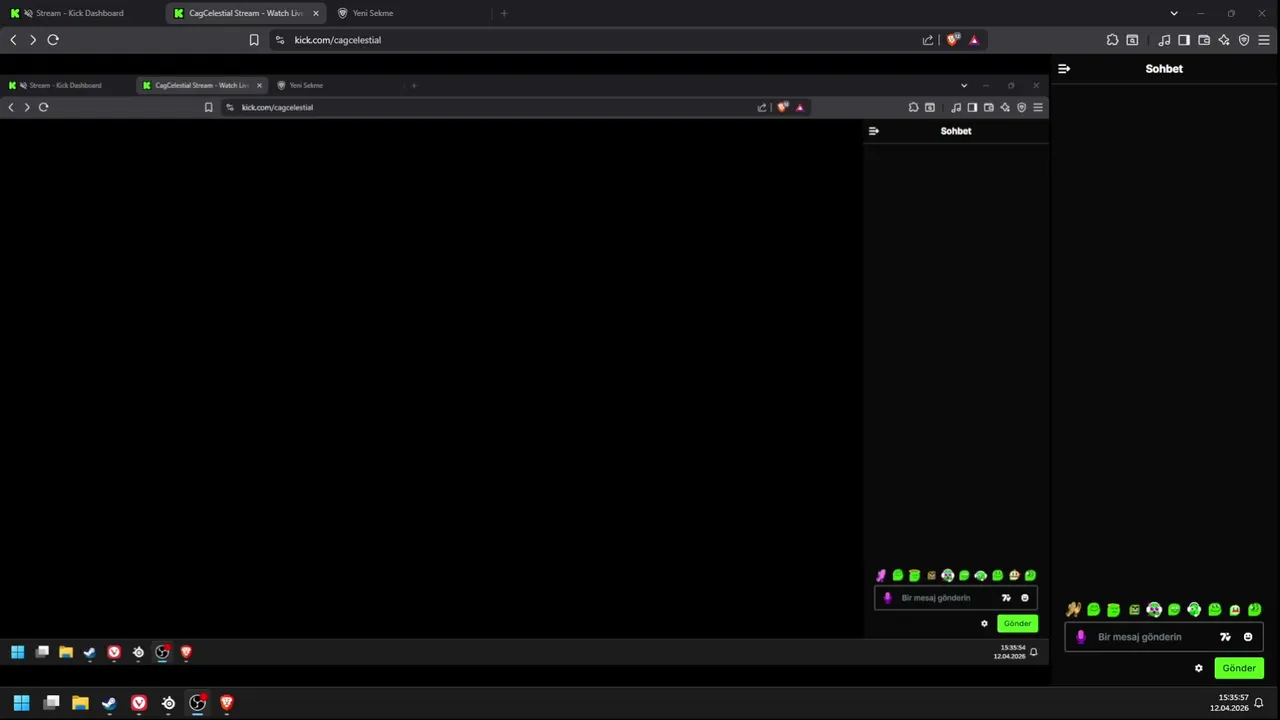Bookmark this page via the bookmark icon
The width and height of the screenshot is (1280, 720).
point(254,40)
